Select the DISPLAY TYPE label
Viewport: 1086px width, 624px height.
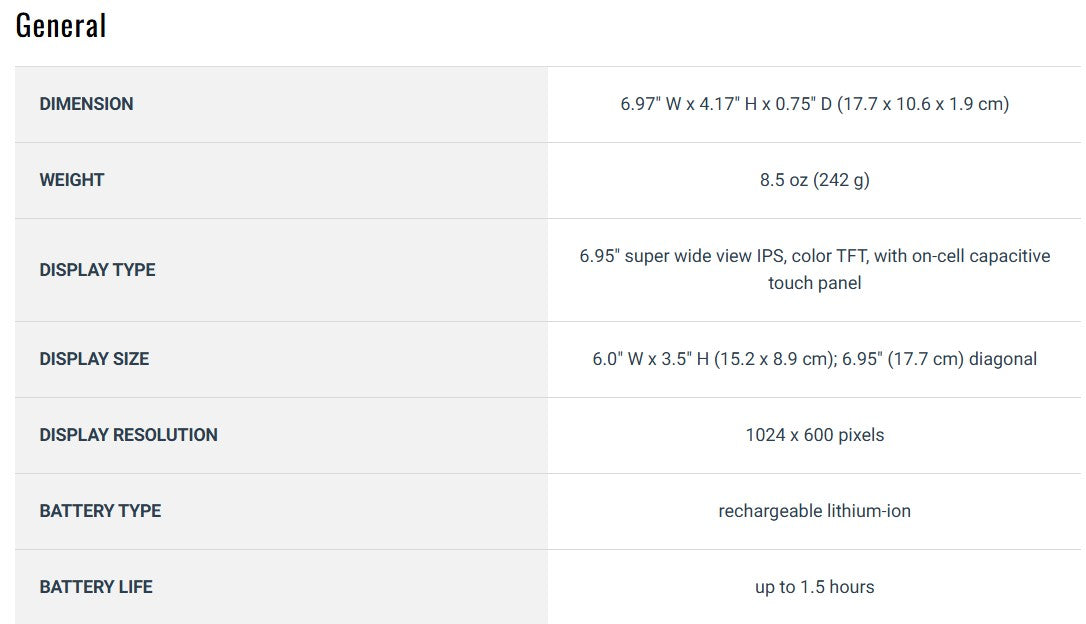pyautogui.click(x=98, y=269)
